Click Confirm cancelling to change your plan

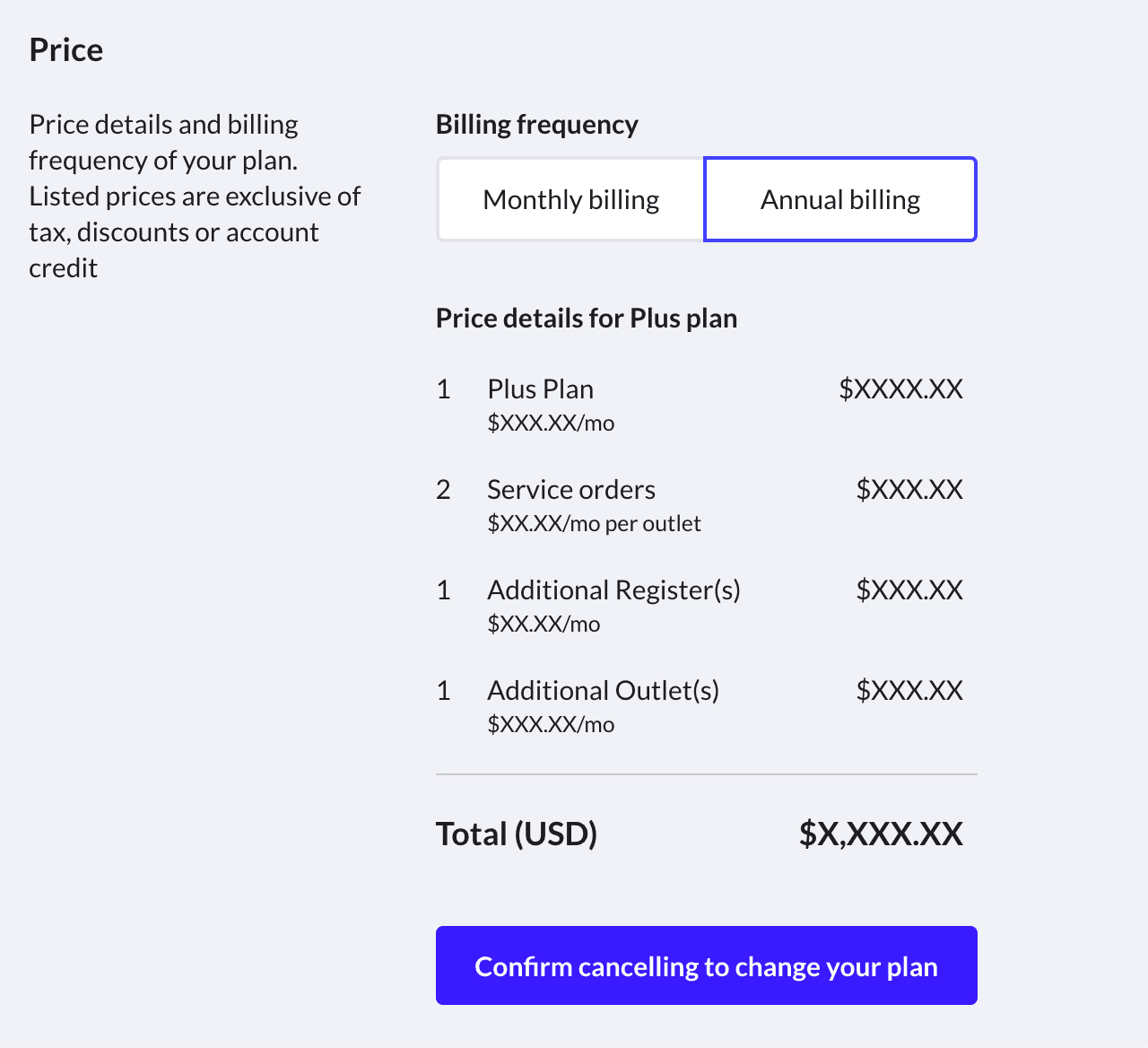(x=706, y=965)
